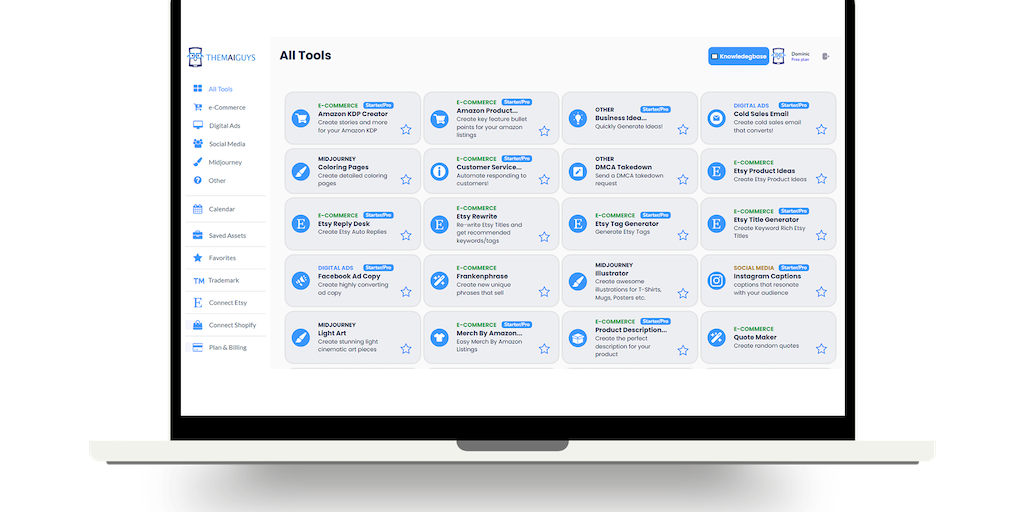1024x512 pixels.
Task: Click the Etsy Tag Generator title
Action: pyautogui.click(x=626, y=223)
